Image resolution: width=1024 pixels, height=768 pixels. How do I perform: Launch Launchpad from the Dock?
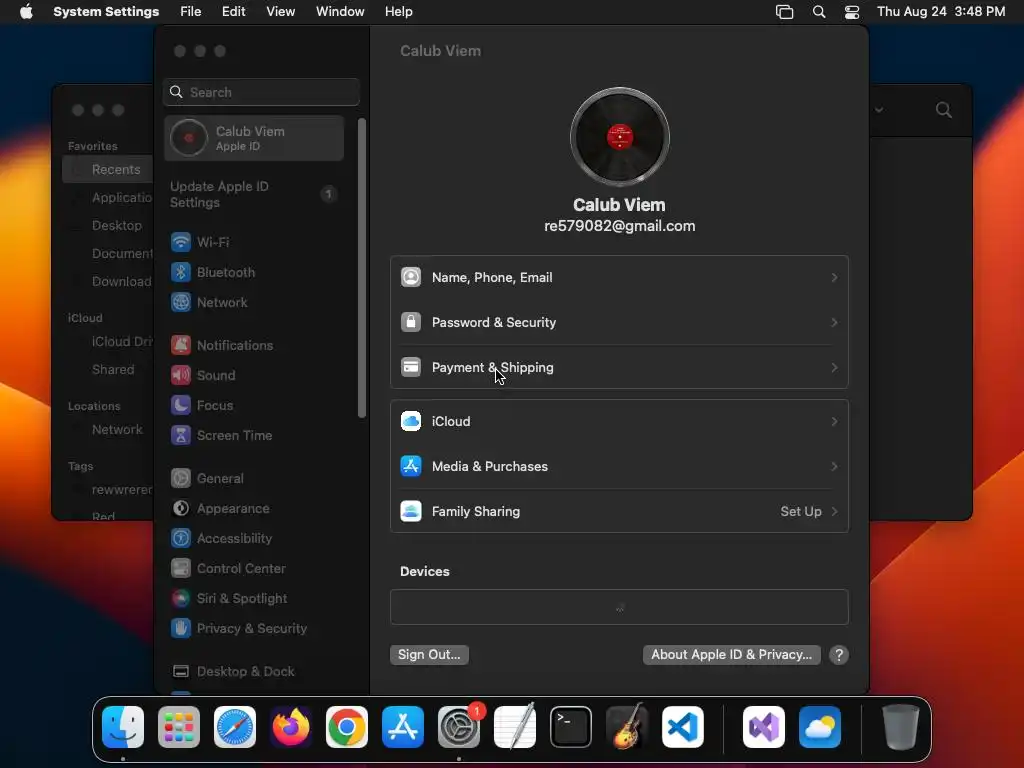179,727
